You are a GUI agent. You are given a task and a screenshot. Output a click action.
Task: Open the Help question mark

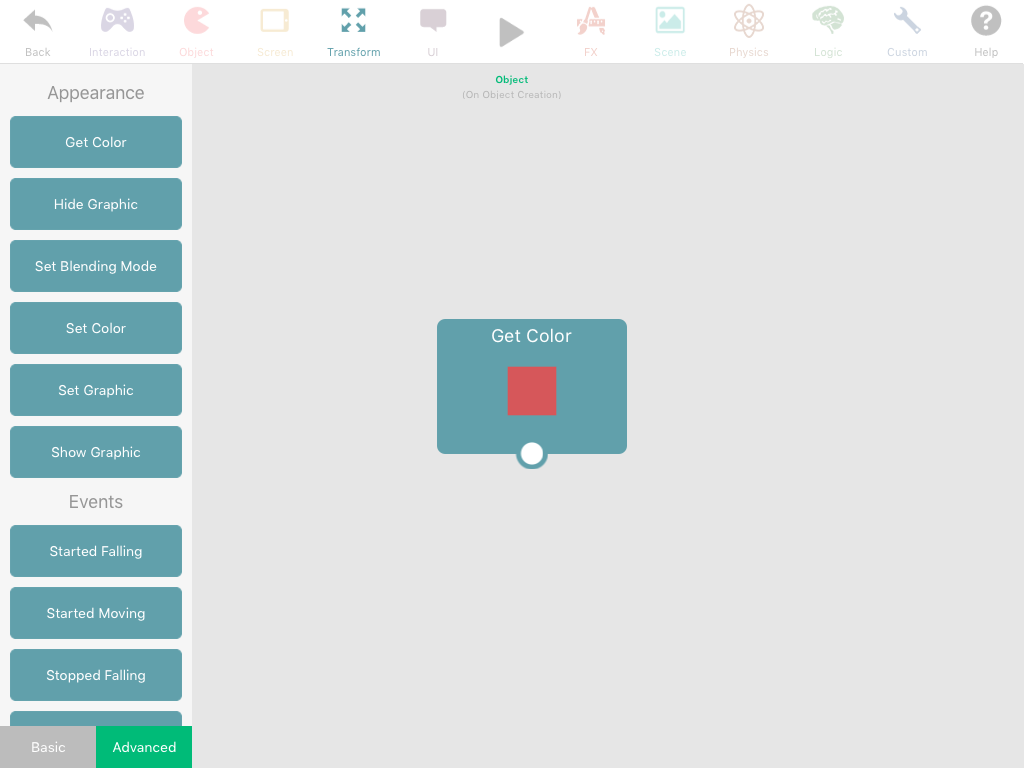(x=986, y=22)
